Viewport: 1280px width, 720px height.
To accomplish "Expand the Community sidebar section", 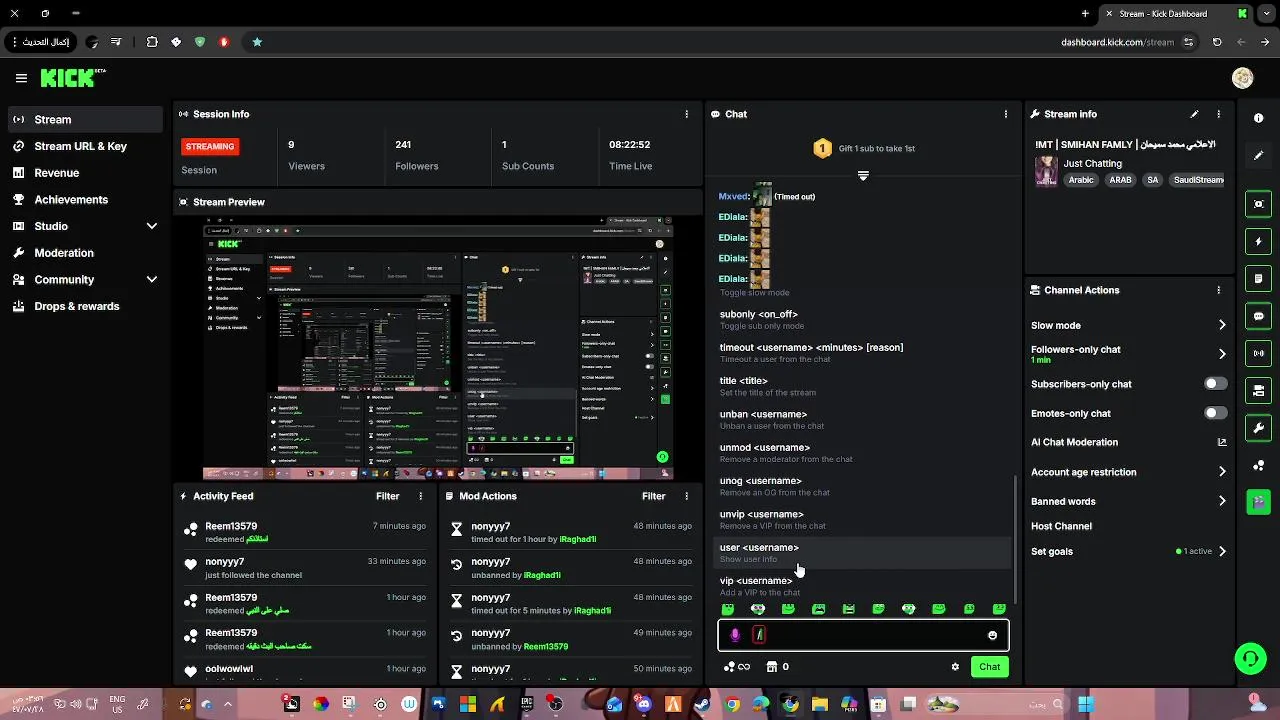I will pyautogui.click(x=152, y=280).
